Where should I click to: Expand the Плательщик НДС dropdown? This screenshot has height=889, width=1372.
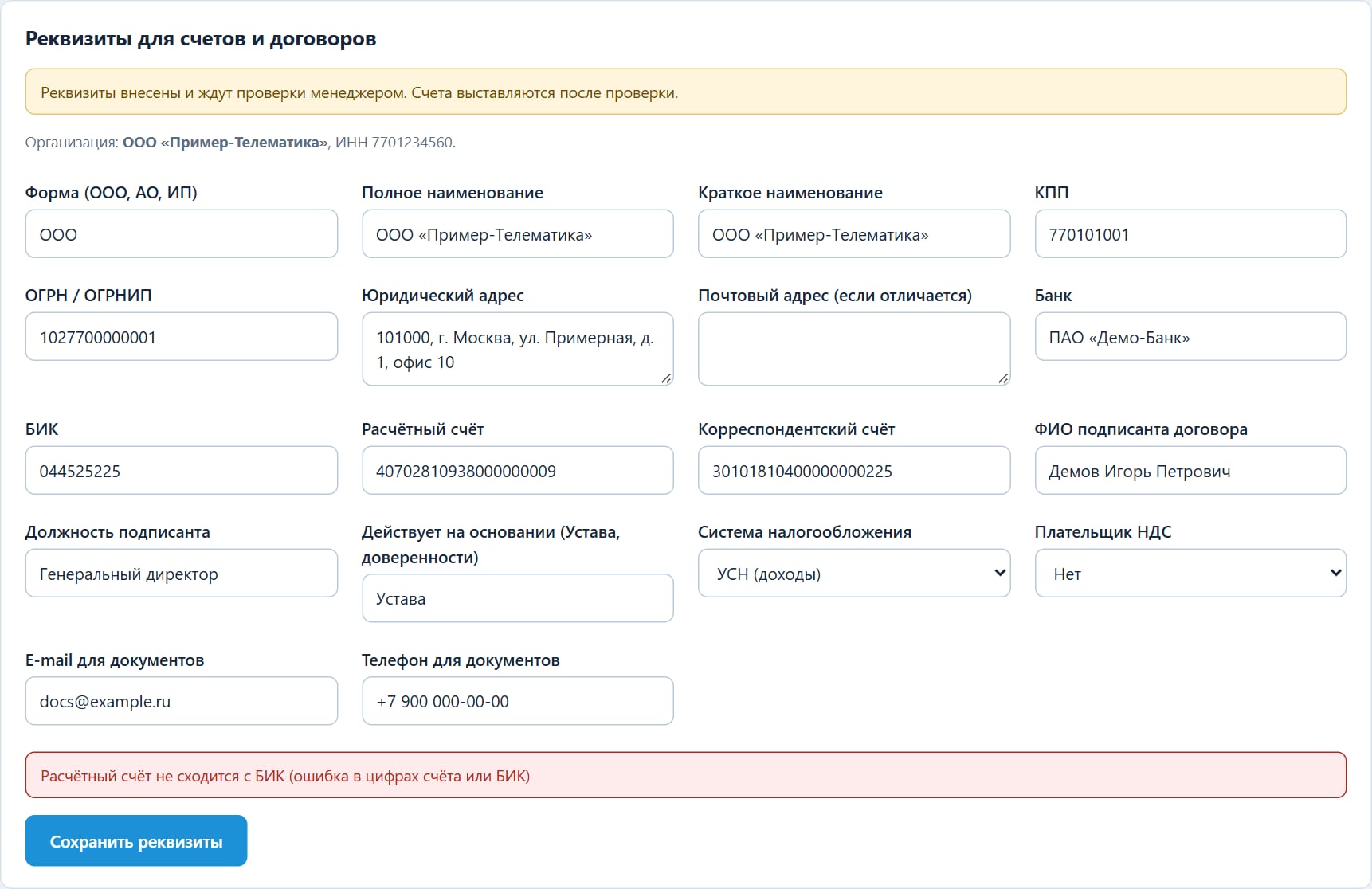pyautogui.click(x=1190, y=573)
